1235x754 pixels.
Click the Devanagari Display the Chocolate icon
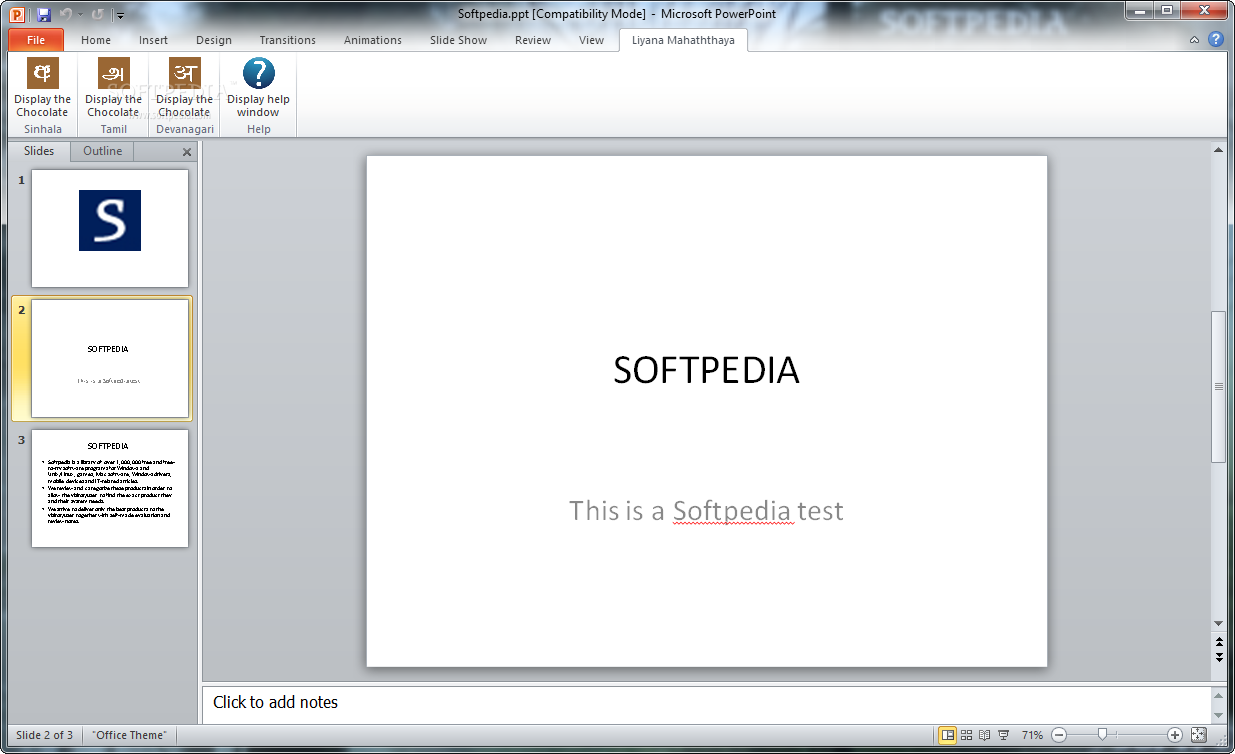click(185, 73)
